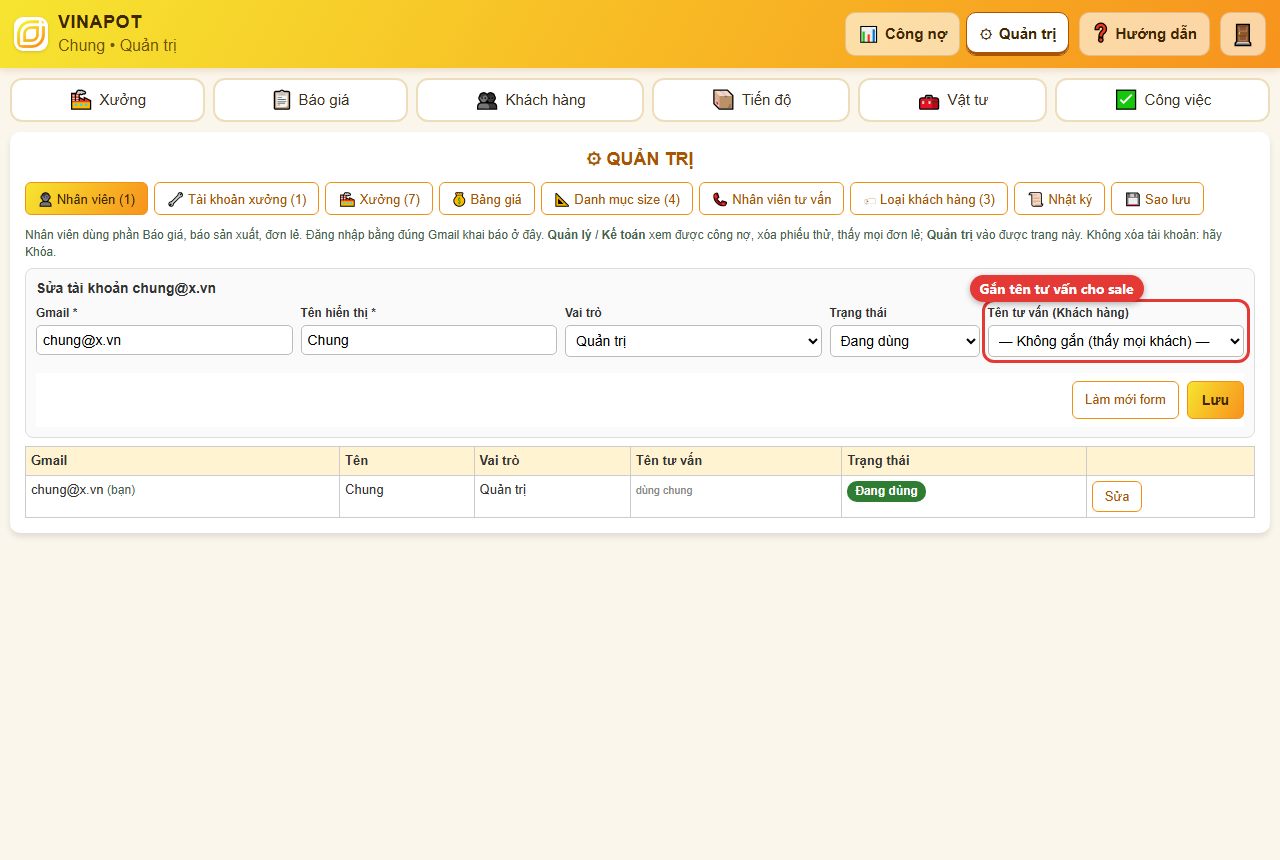Image resolution: width=1280 pixels, height=860 pixels.
Task: Open the Danh mục size (4) tab
Action: (617, 199)
